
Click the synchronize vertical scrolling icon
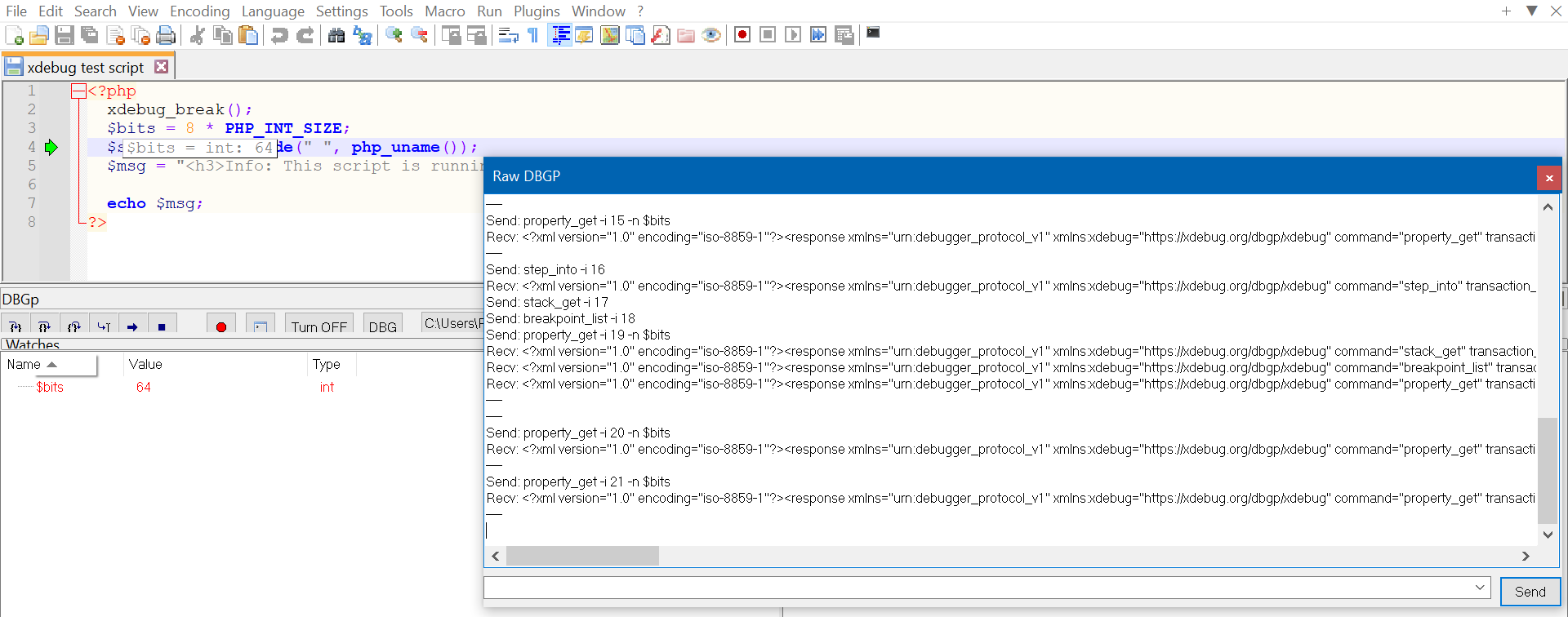coord(451,35)
